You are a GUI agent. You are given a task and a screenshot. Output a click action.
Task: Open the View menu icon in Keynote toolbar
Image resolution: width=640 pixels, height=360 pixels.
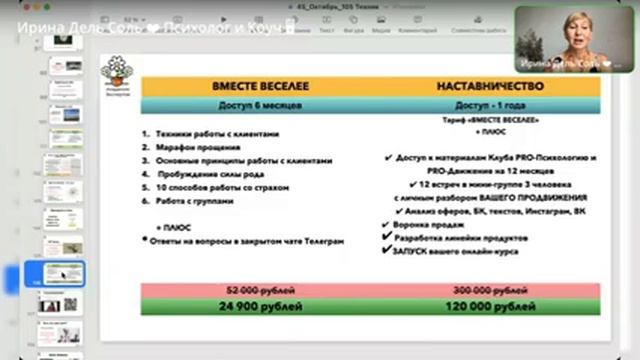pyautogui.click(x=104, y=20)
